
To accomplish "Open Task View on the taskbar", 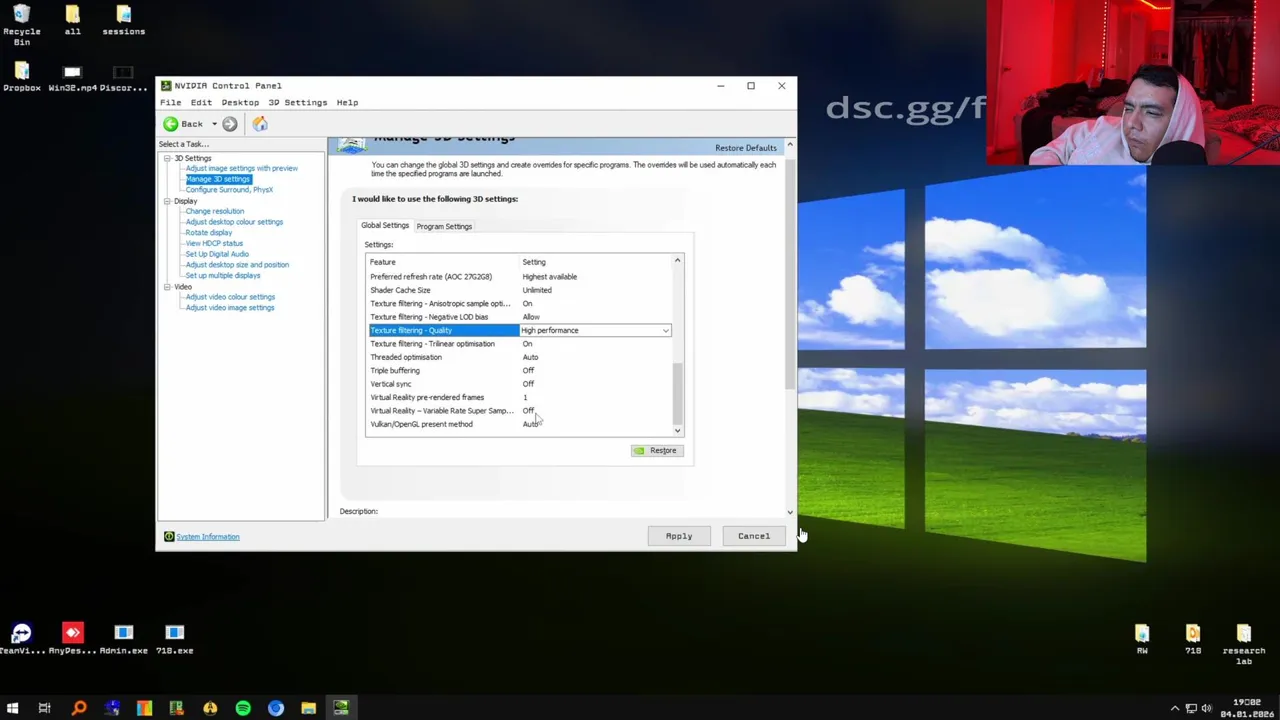I will point(45,708).
